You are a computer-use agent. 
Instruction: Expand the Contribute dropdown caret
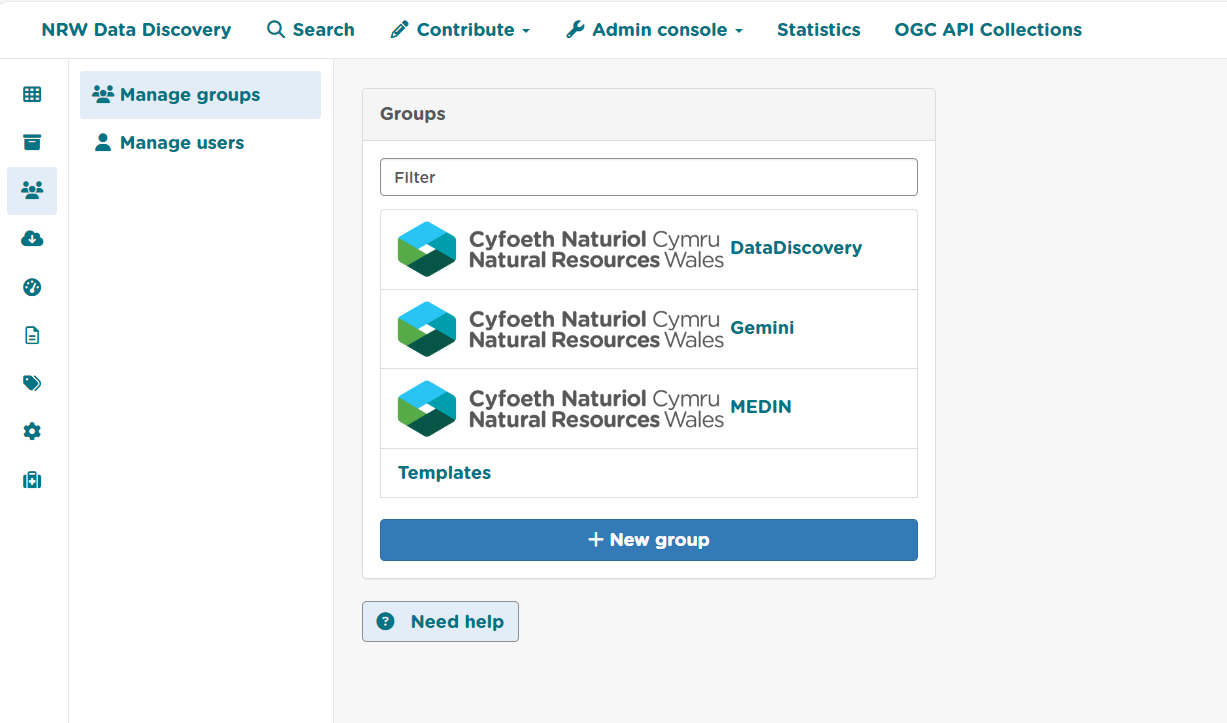526,31
